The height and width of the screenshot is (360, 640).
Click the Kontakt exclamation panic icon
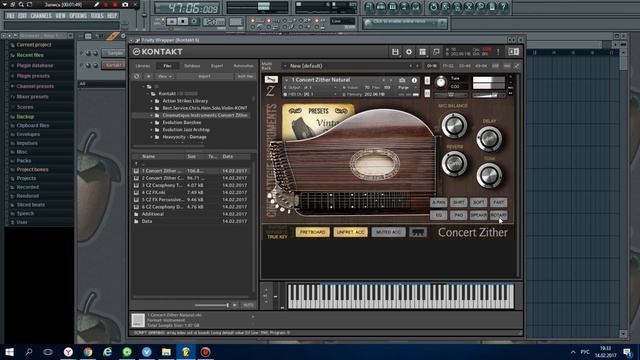pyautogui.click(x=498, y=52)
